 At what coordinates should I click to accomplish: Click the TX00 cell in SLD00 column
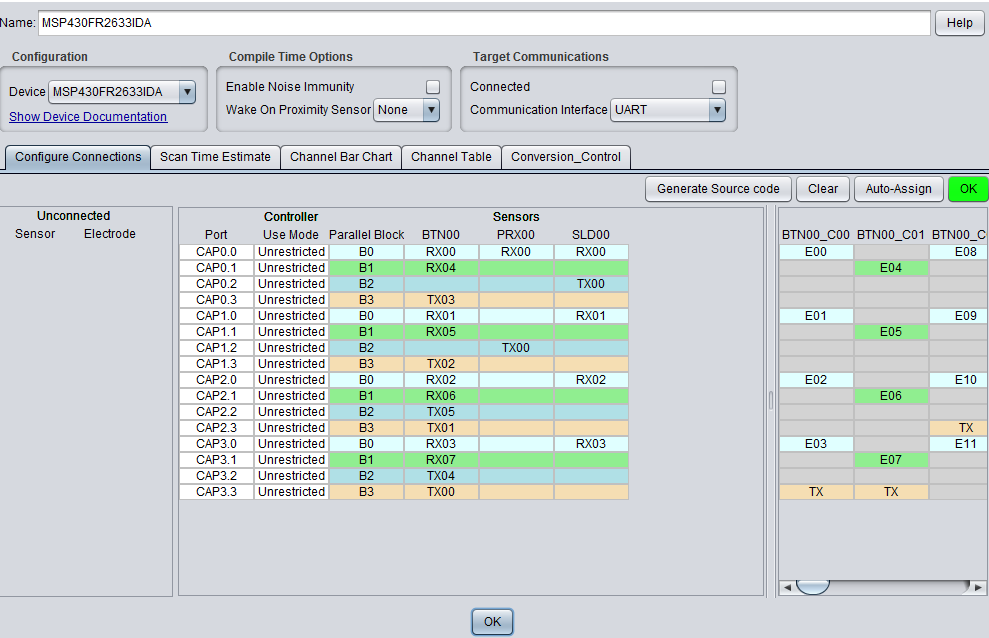(591, 284)
